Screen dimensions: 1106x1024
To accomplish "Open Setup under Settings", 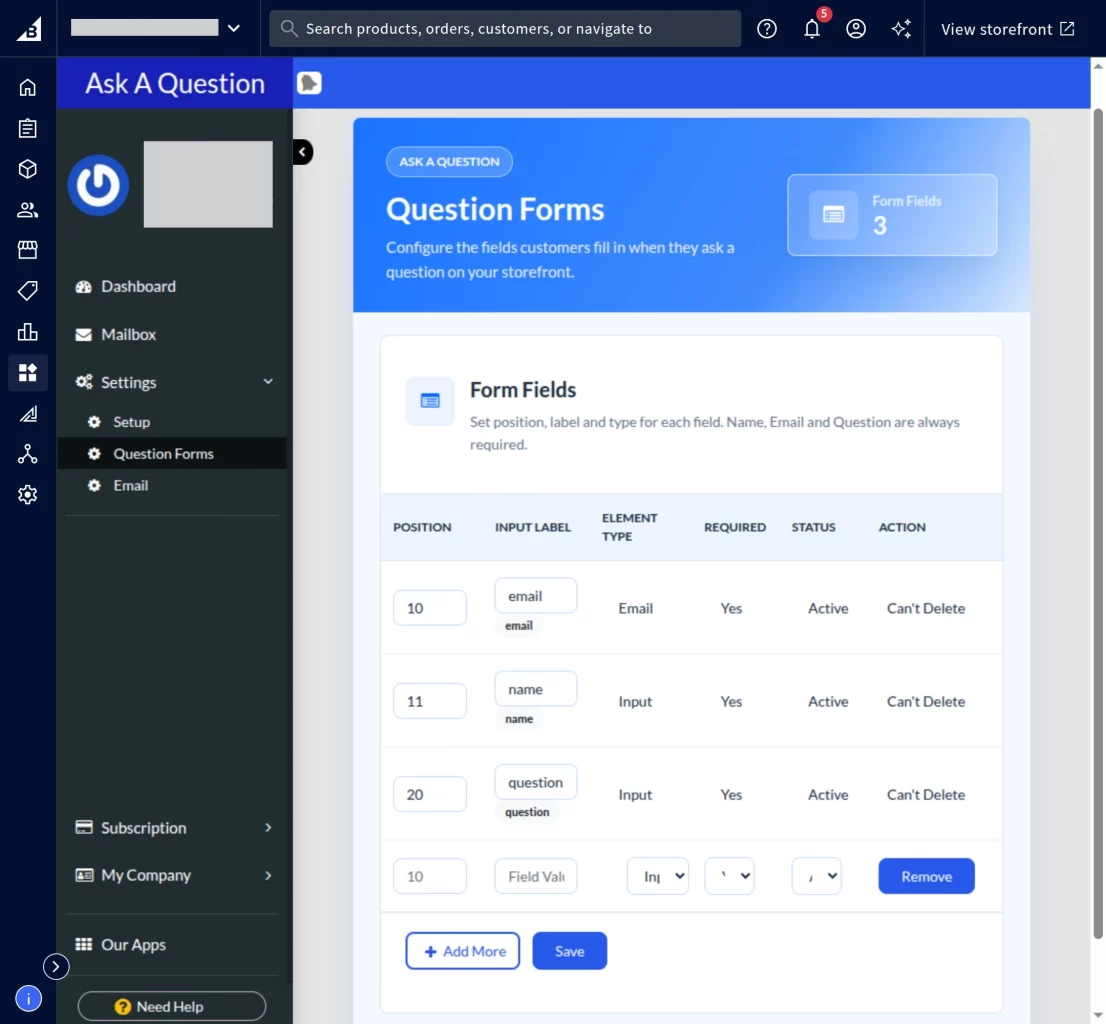I will point(131,422).
